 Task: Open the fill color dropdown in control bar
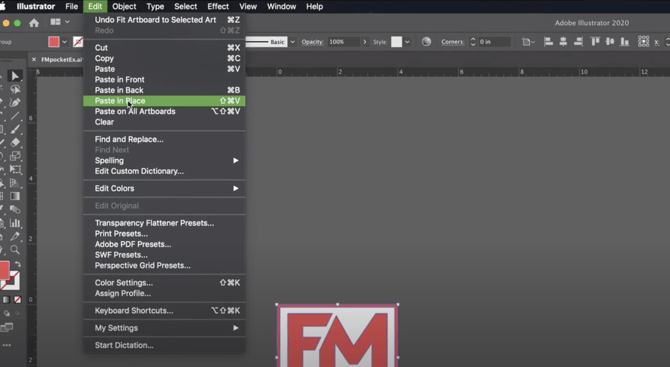tap(64, 42)
